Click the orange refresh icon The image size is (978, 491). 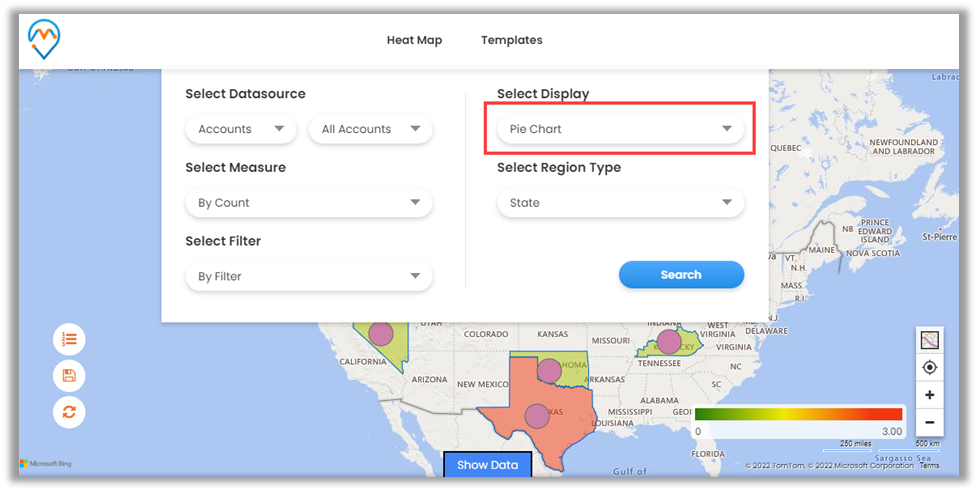tap(69, 411)
